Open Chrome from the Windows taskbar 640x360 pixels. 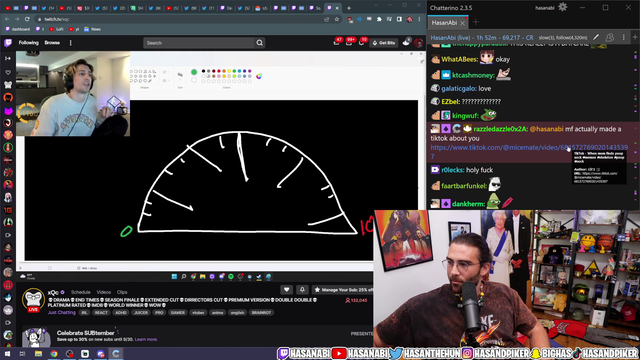[54, 353]
